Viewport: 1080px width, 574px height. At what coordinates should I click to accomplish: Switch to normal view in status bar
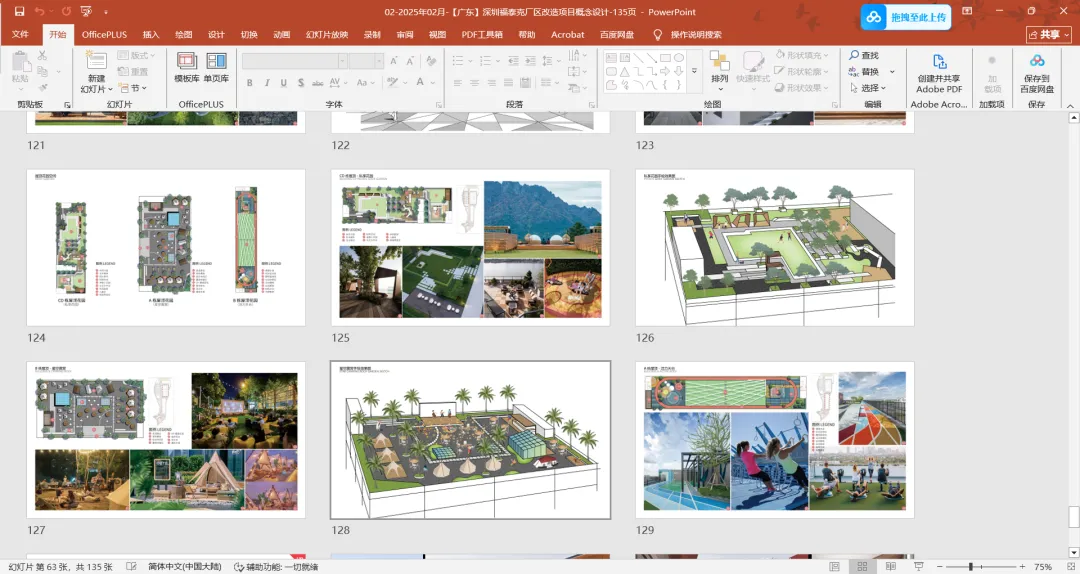(x=835, y=566)
